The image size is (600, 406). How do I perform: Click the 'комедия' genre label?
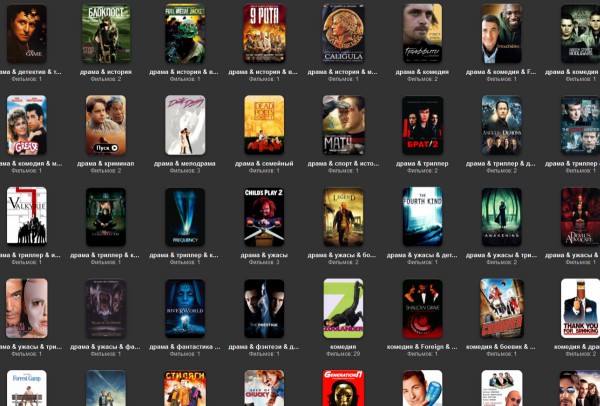(343, 347)
